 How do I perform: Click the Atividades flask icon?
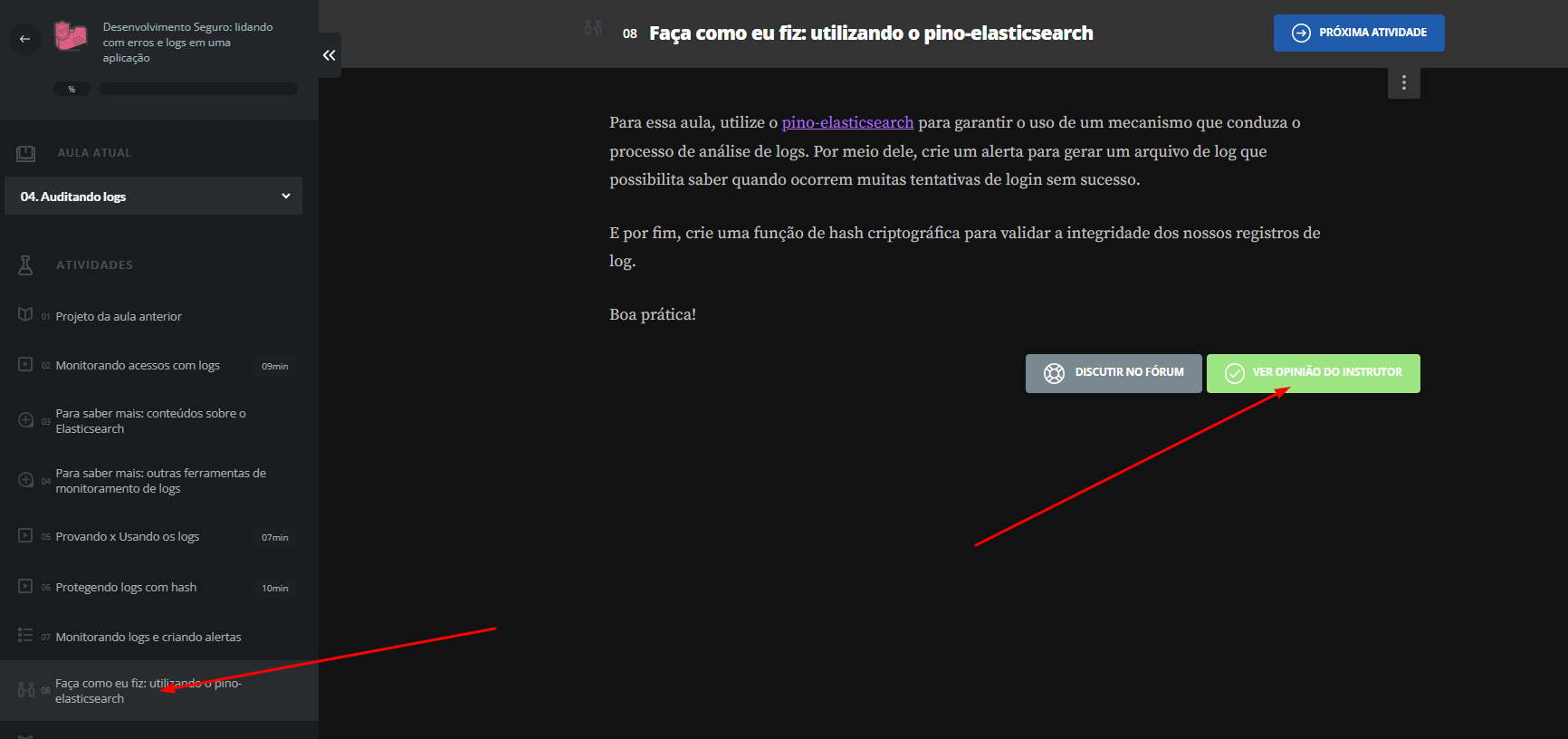point(25,264)
